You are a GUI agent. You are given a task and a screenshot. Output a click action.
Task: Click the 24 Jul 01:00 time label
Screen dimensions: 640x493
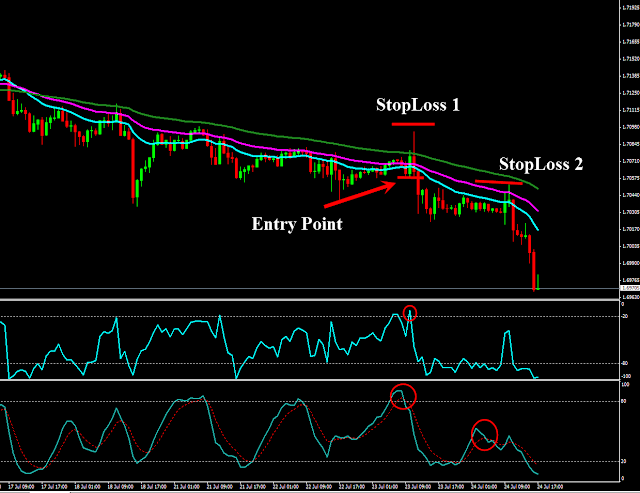(x=484, y=487)
